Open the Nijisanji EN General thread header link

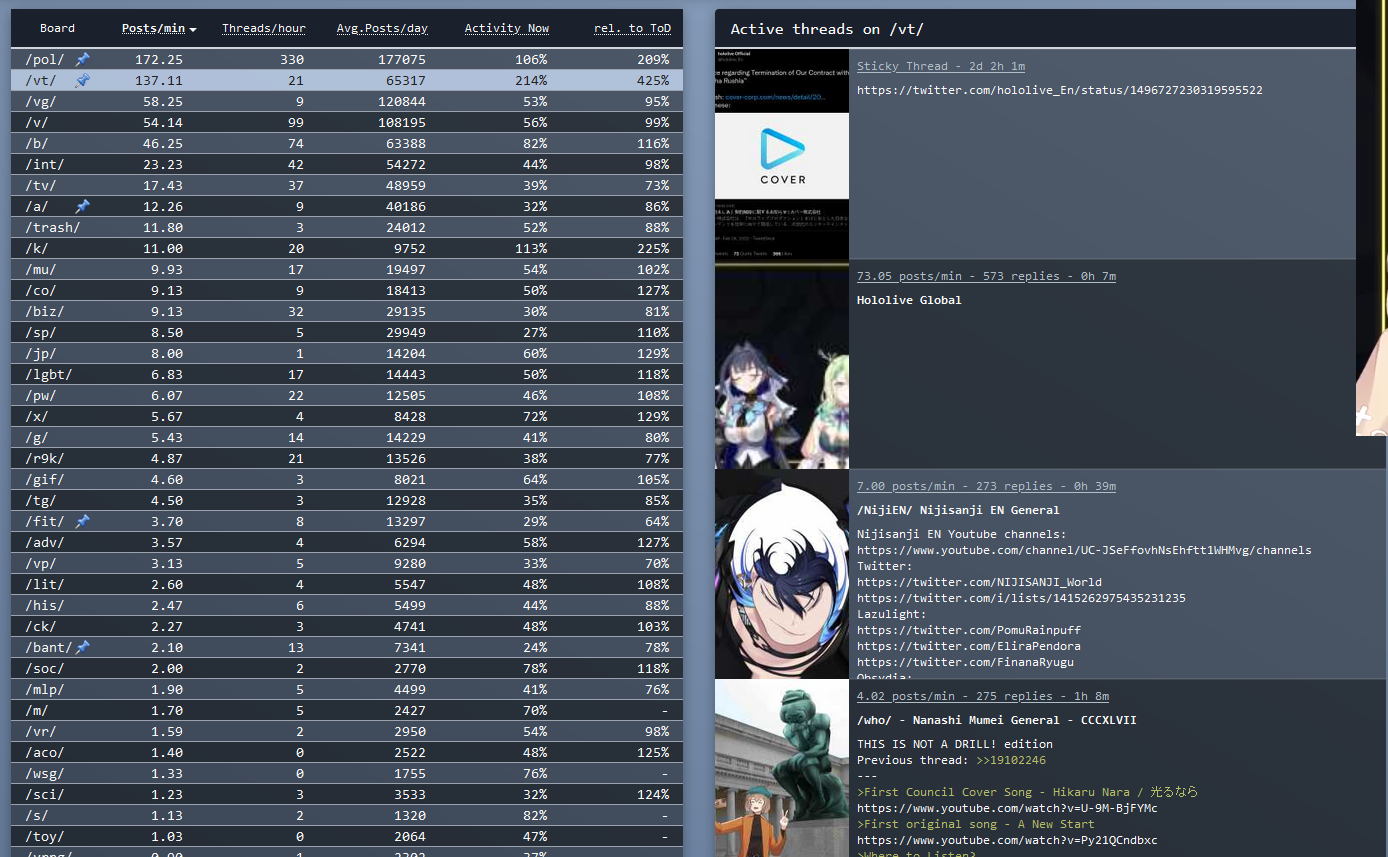click(986, 486)
